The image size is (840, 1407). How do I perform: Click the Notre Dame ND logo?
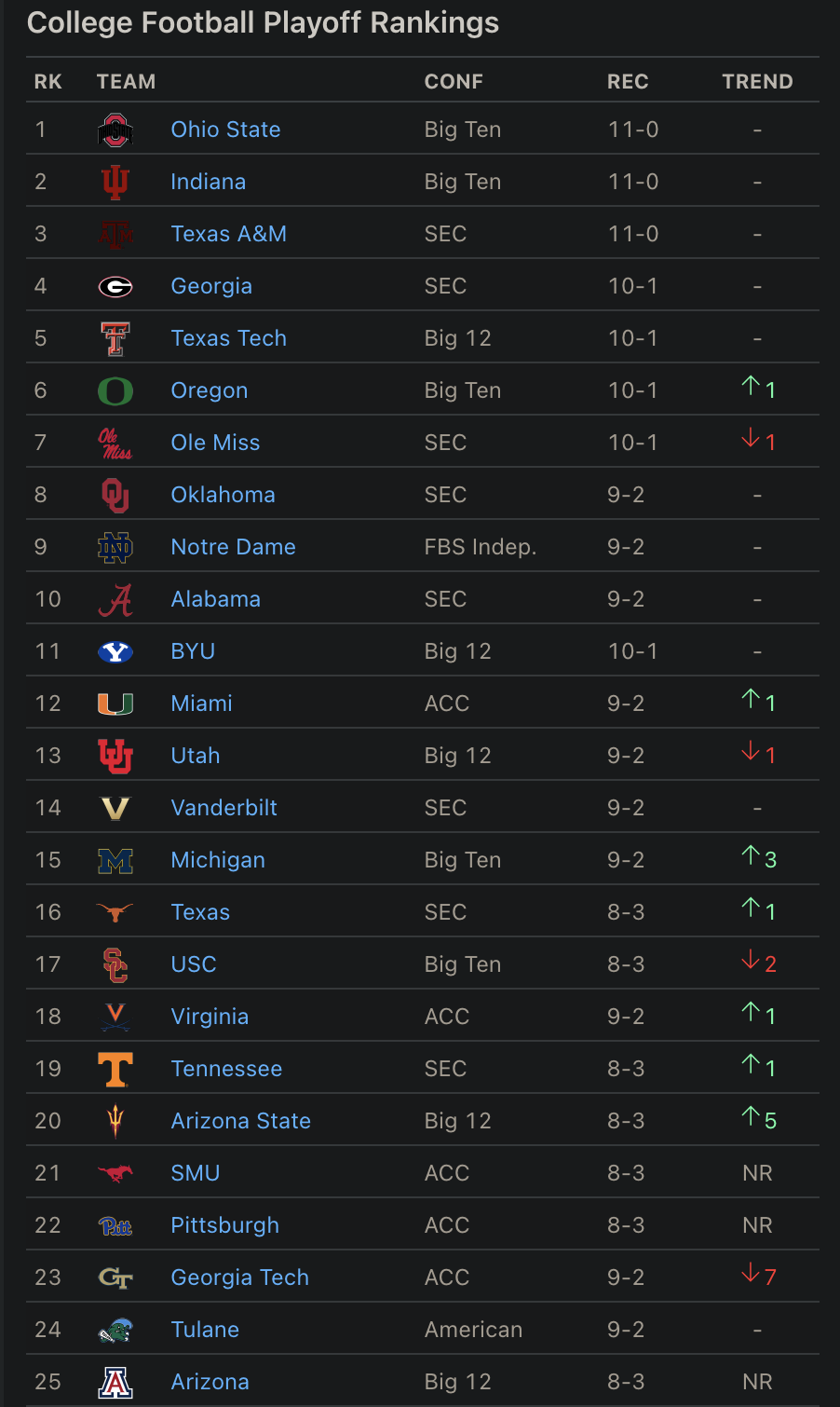click(115, 548)
